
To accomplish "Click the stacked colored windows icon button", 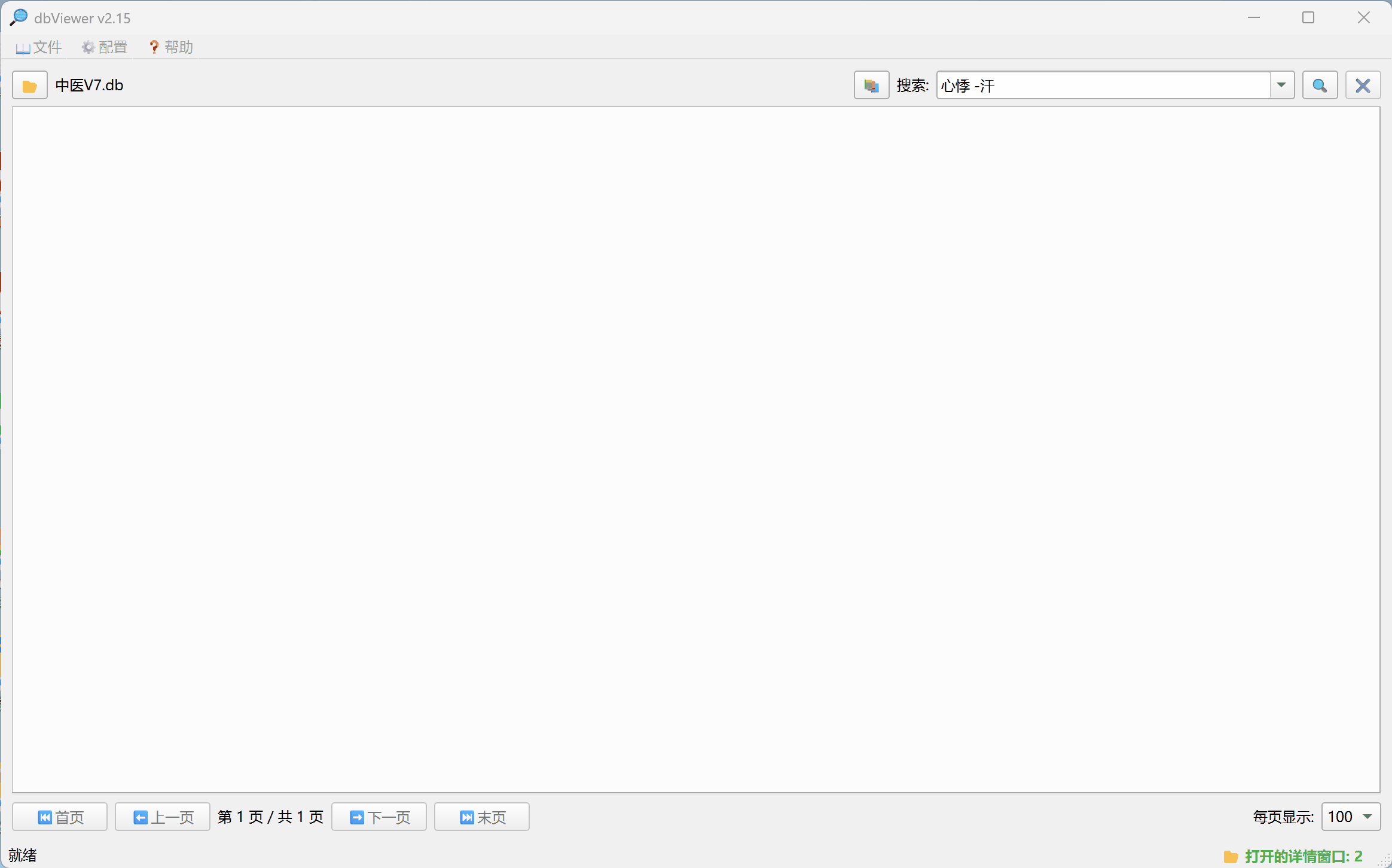I will tap(871, 85).
